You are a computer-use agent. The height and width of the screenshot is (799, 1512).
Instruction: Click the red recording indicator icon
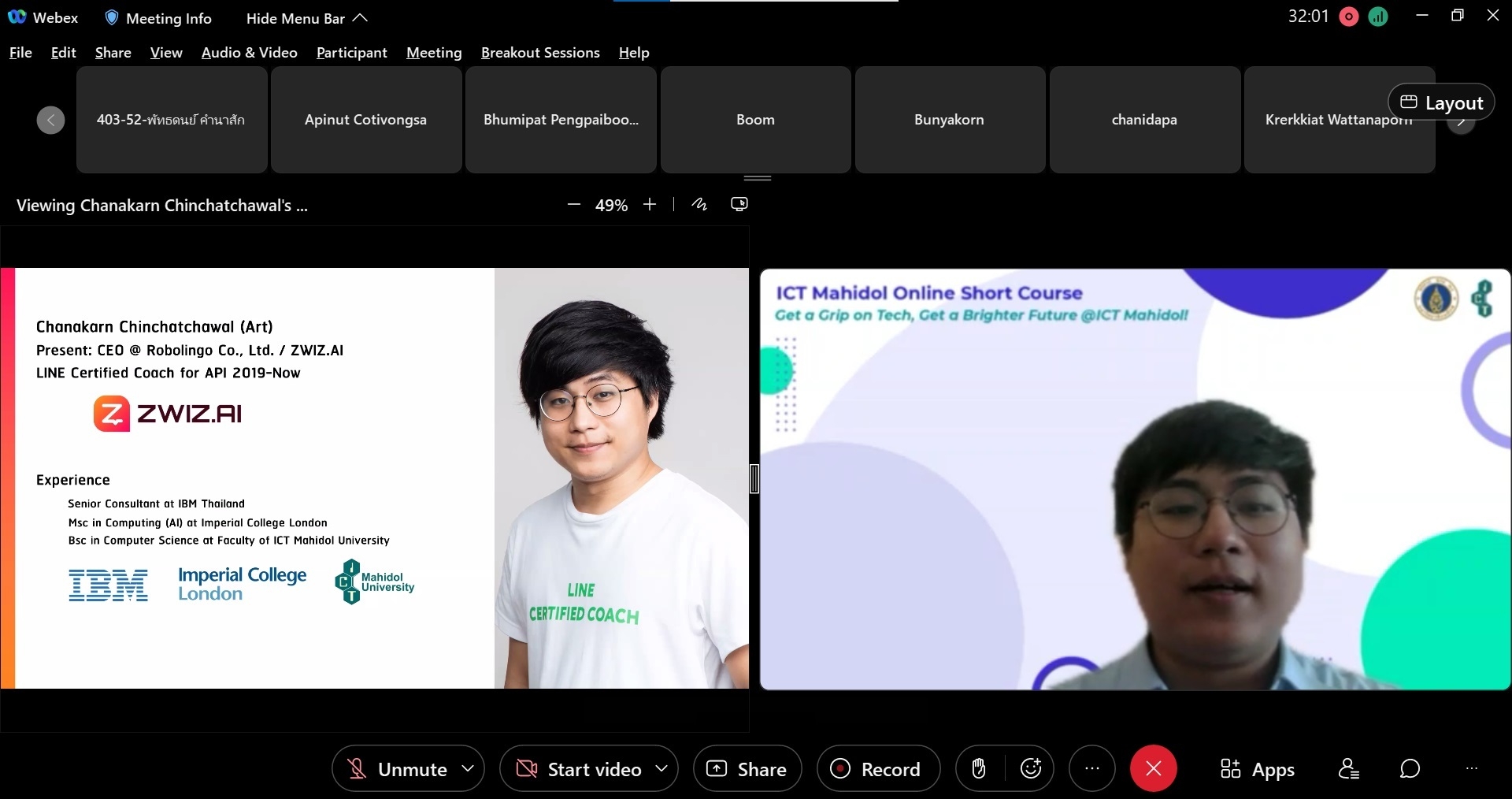tap(1349, 17)
